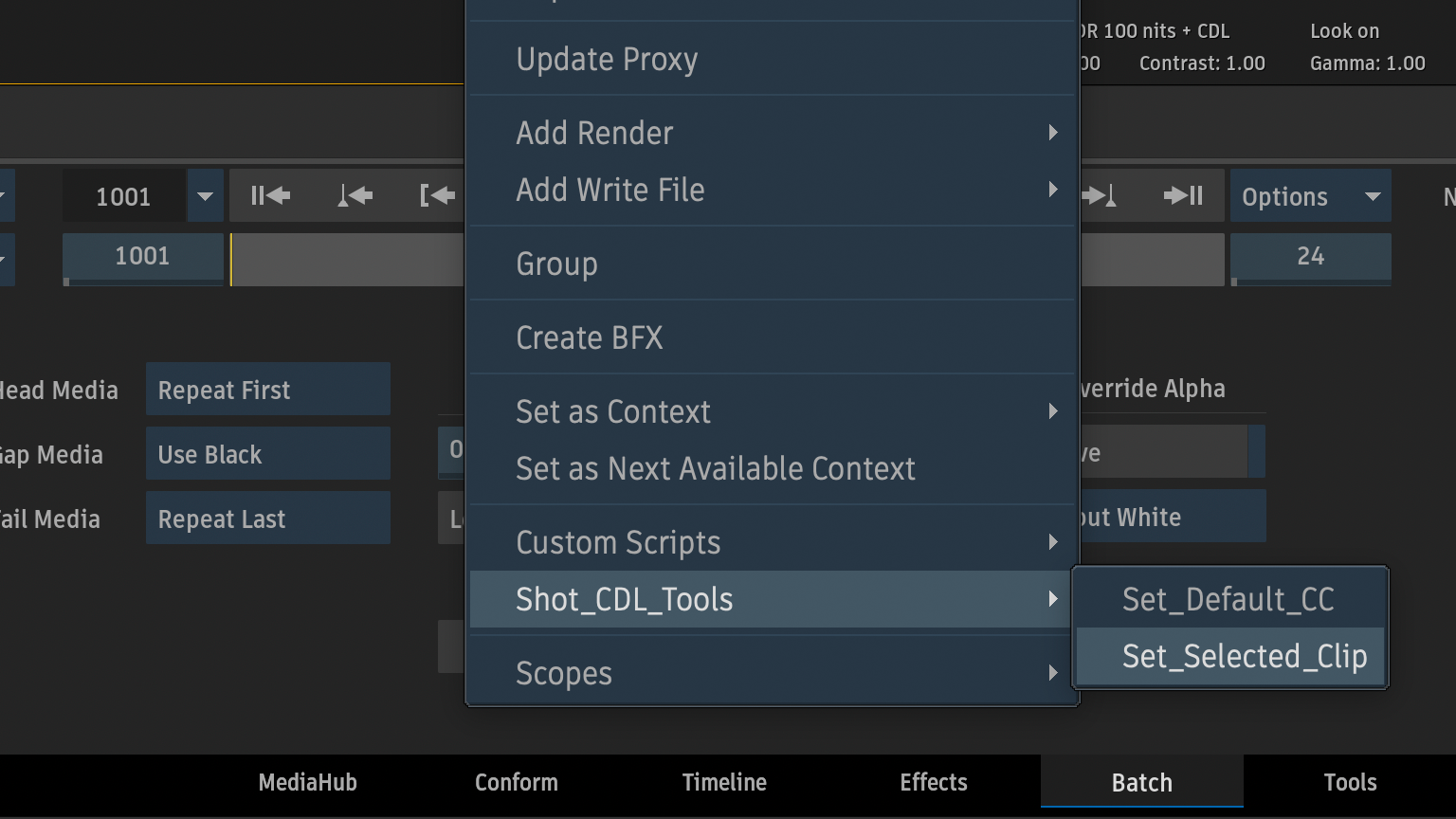
Task: Choose Create BFX menu entry
Action: (x=590, y=337)
